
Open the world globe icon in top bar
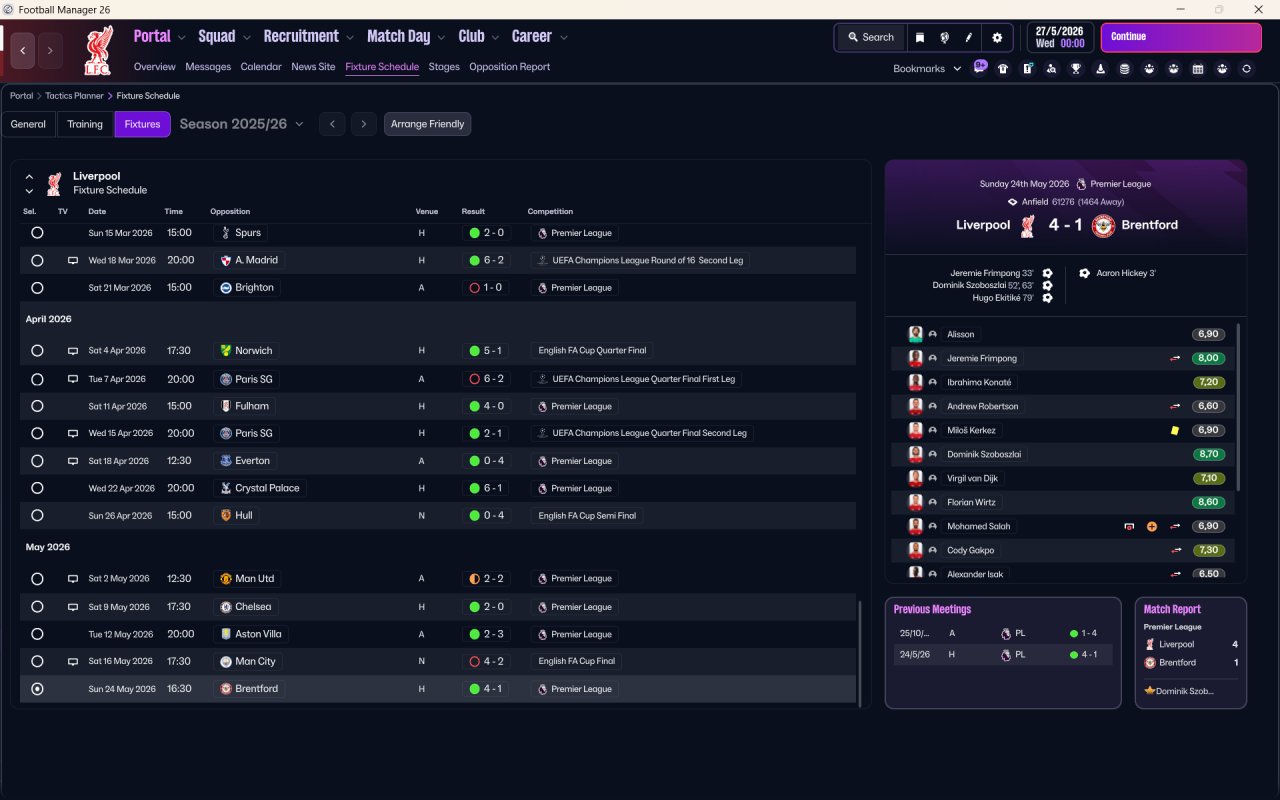tap(944, 37)
